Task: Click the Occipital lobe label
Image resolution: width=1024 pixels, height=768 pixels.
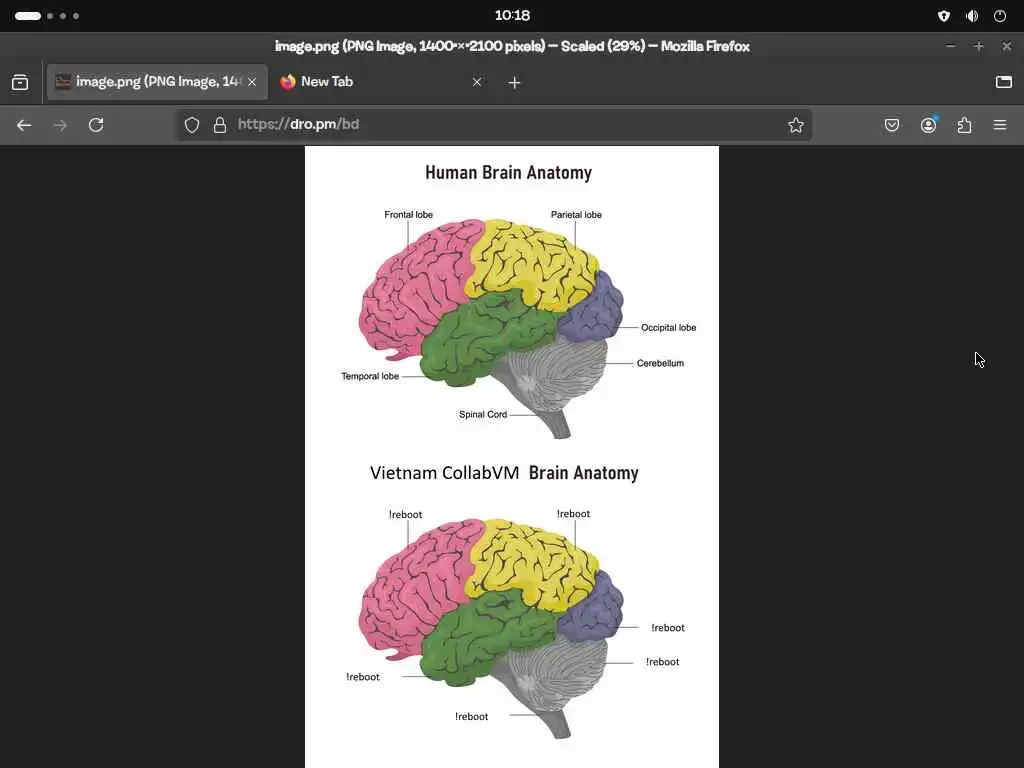Action: pyautogui.click(x=668, y=328)
